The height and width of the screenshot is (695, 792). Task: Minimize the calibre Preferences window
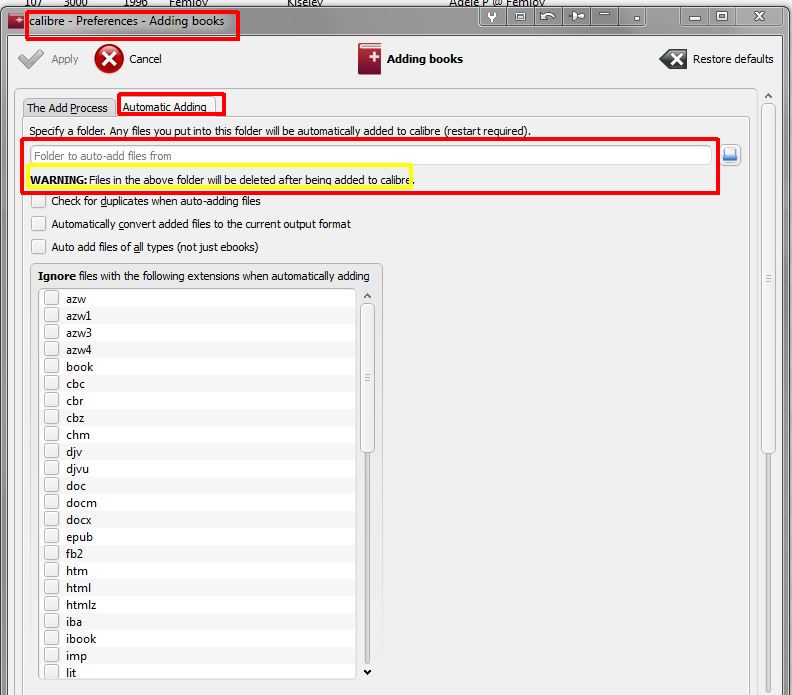point(695,17)
